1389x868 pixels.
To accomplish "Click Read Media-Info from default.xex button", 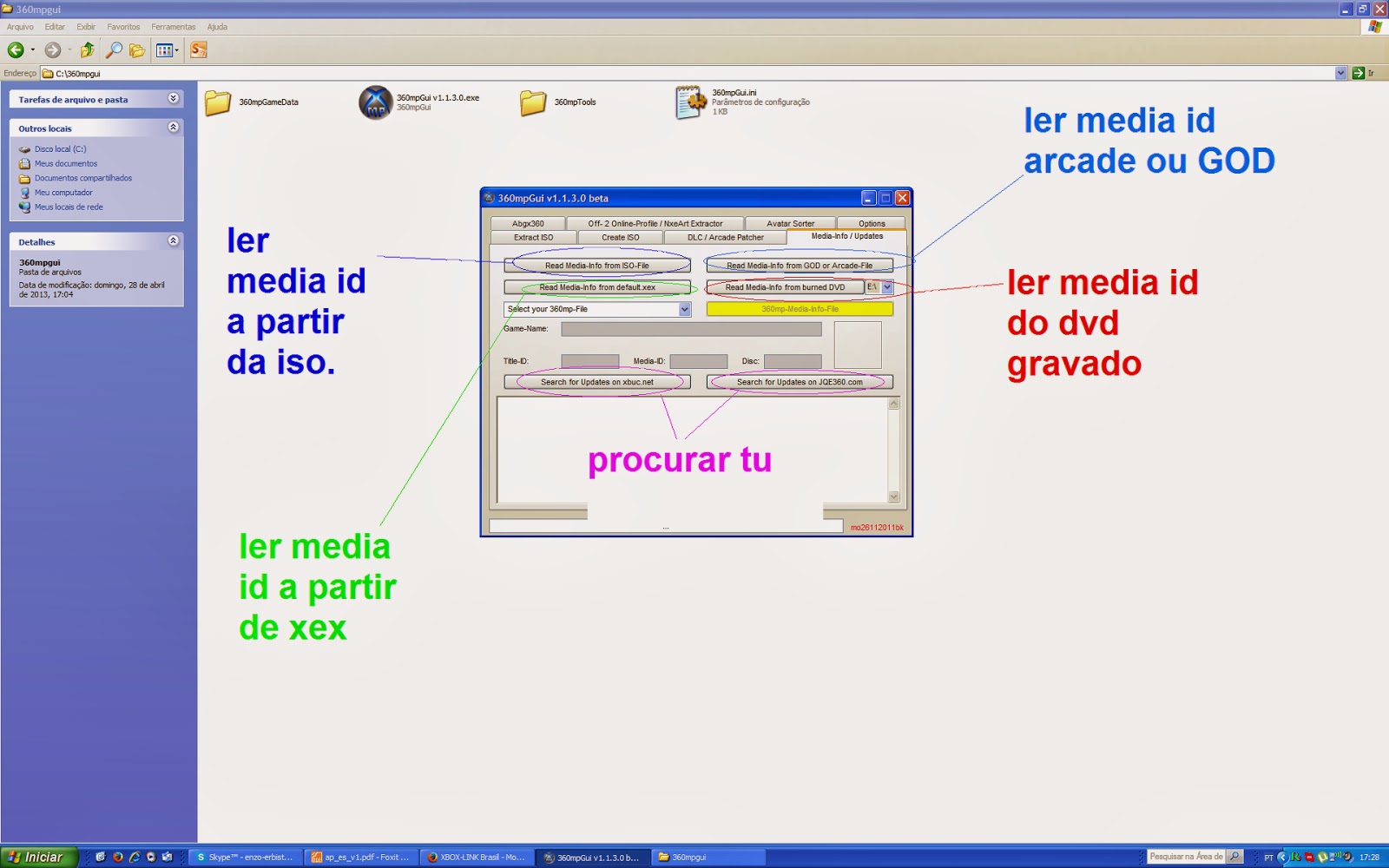I will 597,287.
